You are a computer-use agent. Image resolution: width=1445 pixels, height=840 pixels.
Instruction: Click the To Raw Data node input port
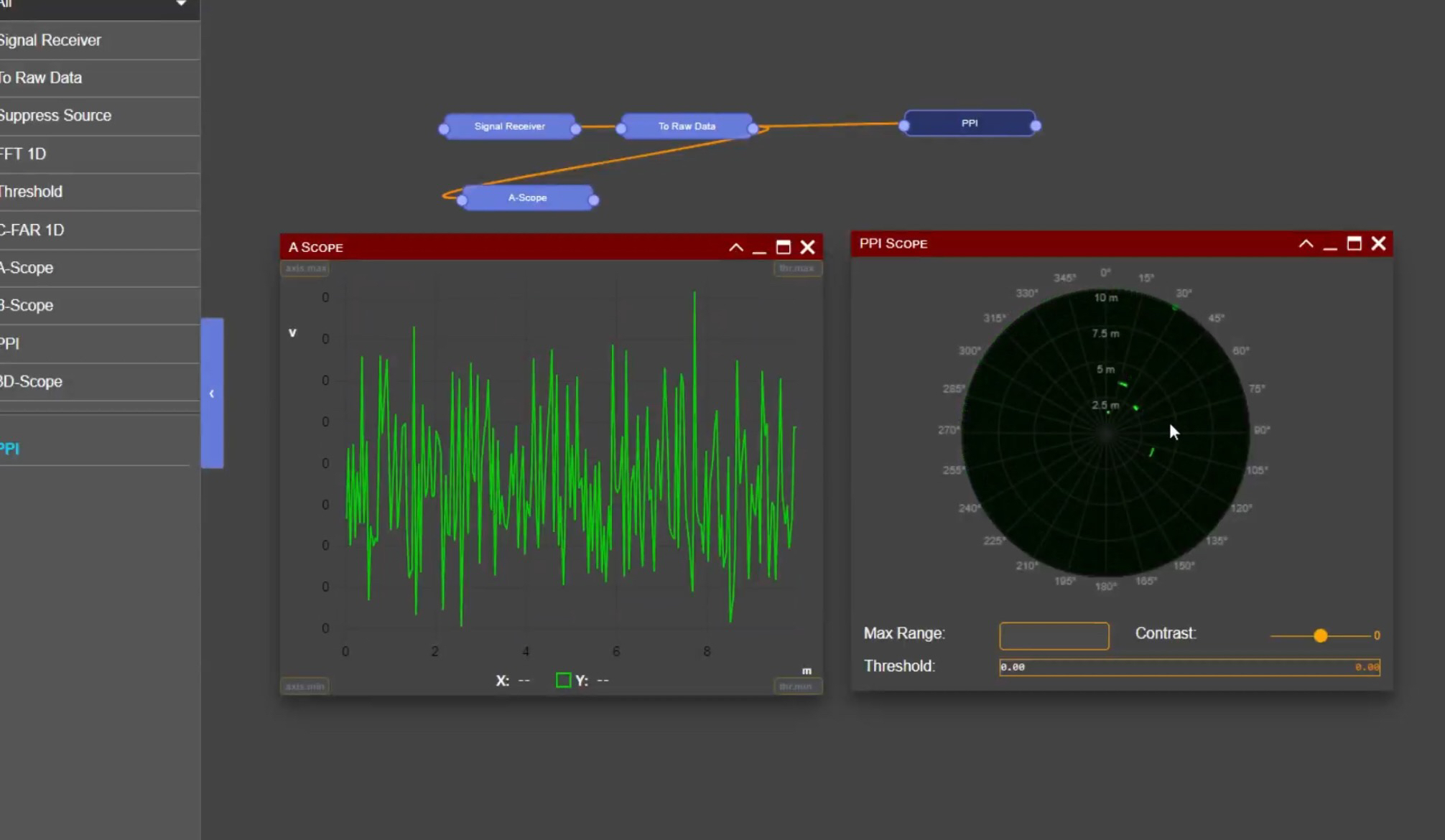click(621, 129)
